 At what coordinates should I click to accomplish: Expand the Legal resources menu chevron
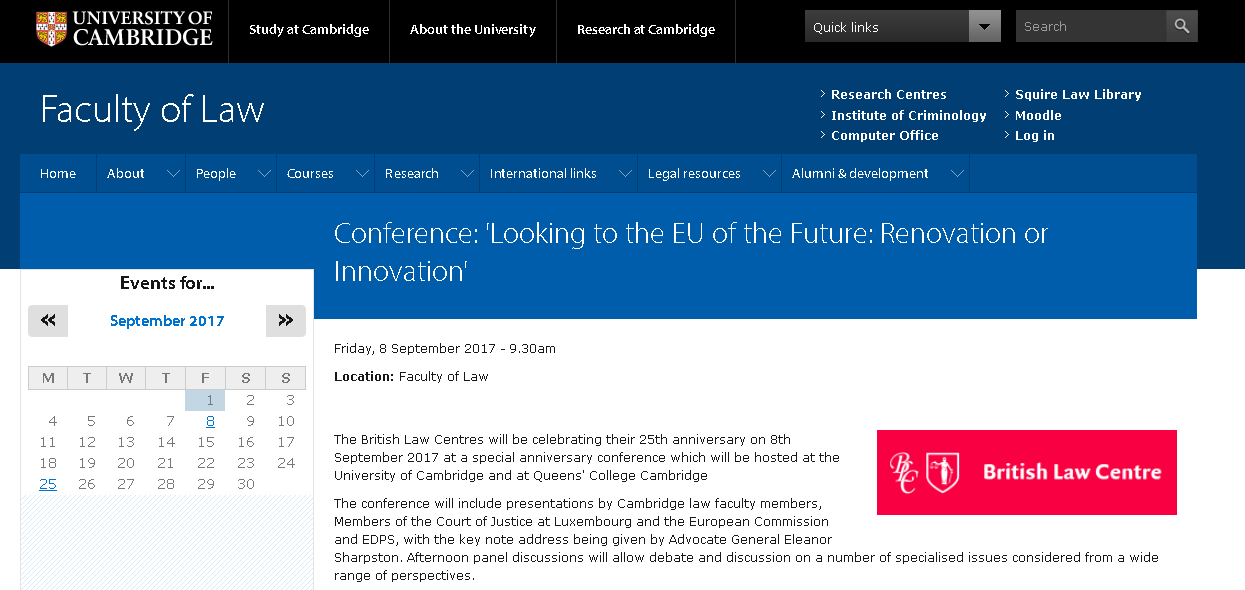[x=769, y=174]
